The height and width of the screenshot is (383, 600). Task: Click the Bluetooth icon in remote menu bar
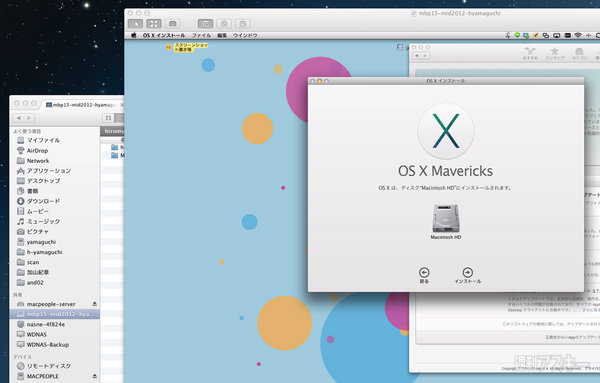click(508, 35)
